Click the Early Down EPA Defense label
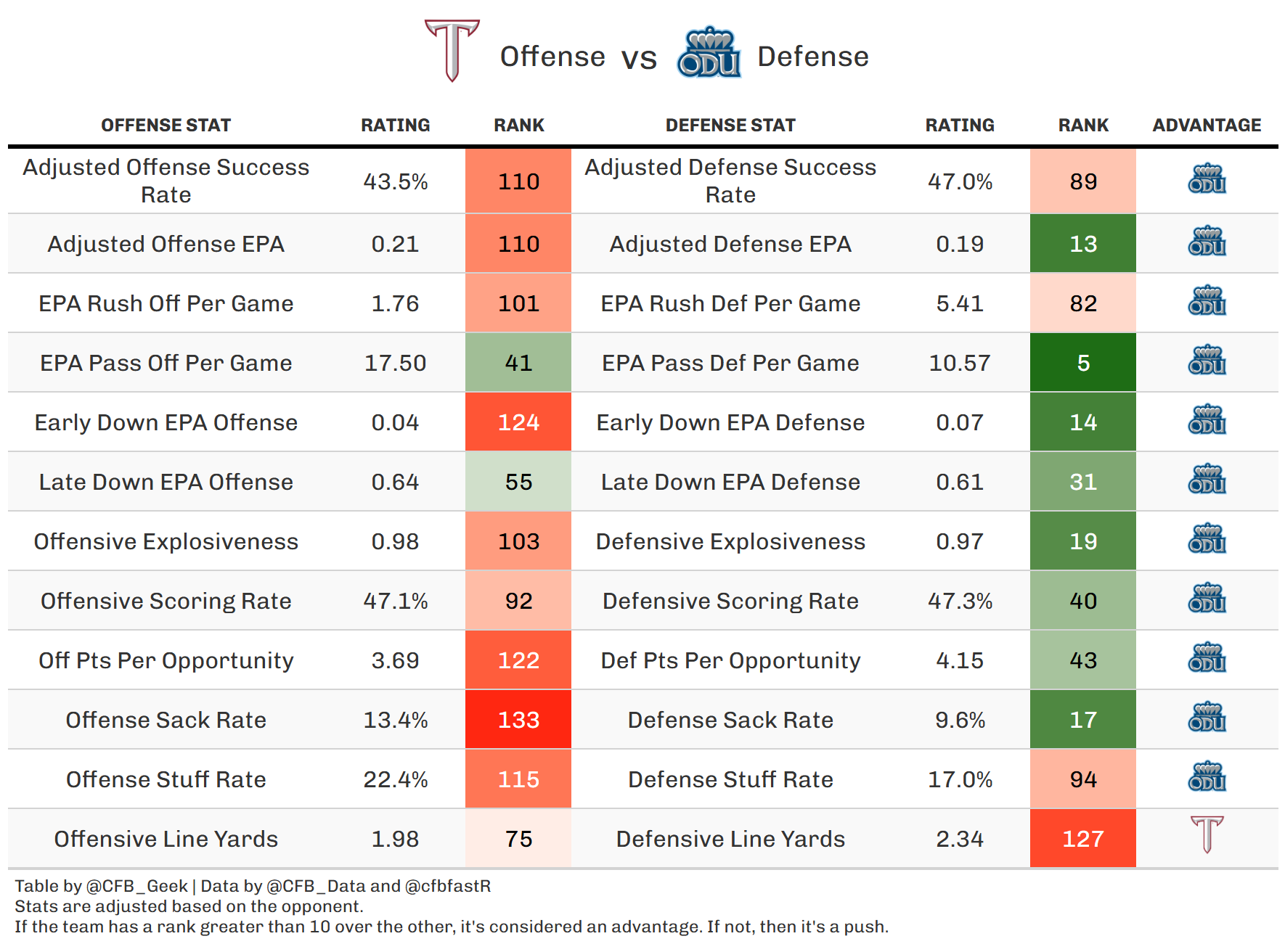This screenshot has height=952, width=1285. [x=730, y=422]
